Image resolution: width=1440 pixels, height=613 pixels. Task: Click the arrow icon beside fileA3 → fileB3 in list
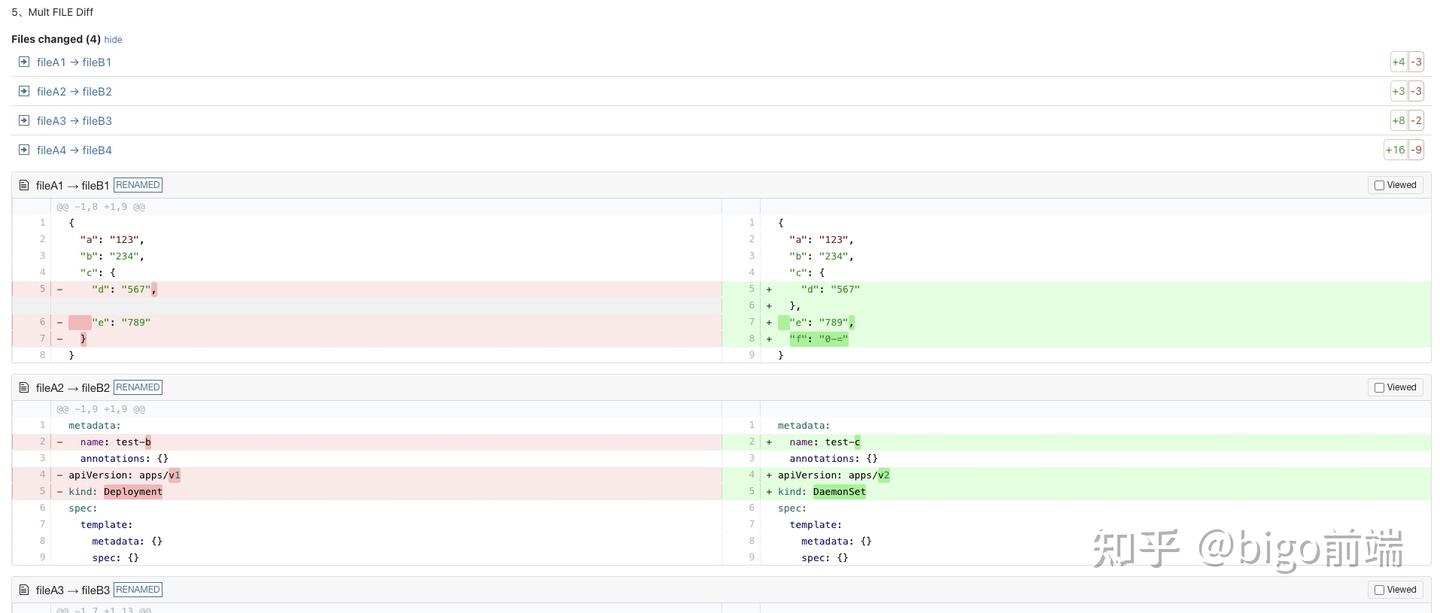click(x=24, y=120)
